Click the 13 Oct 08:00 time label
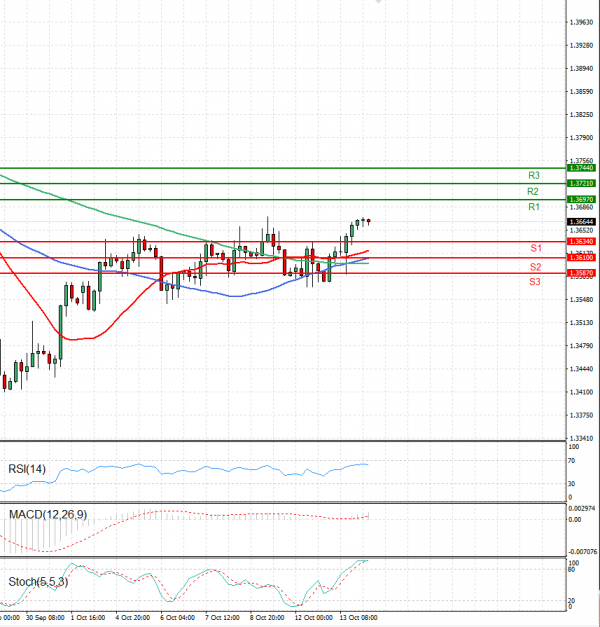 [358, 617]
